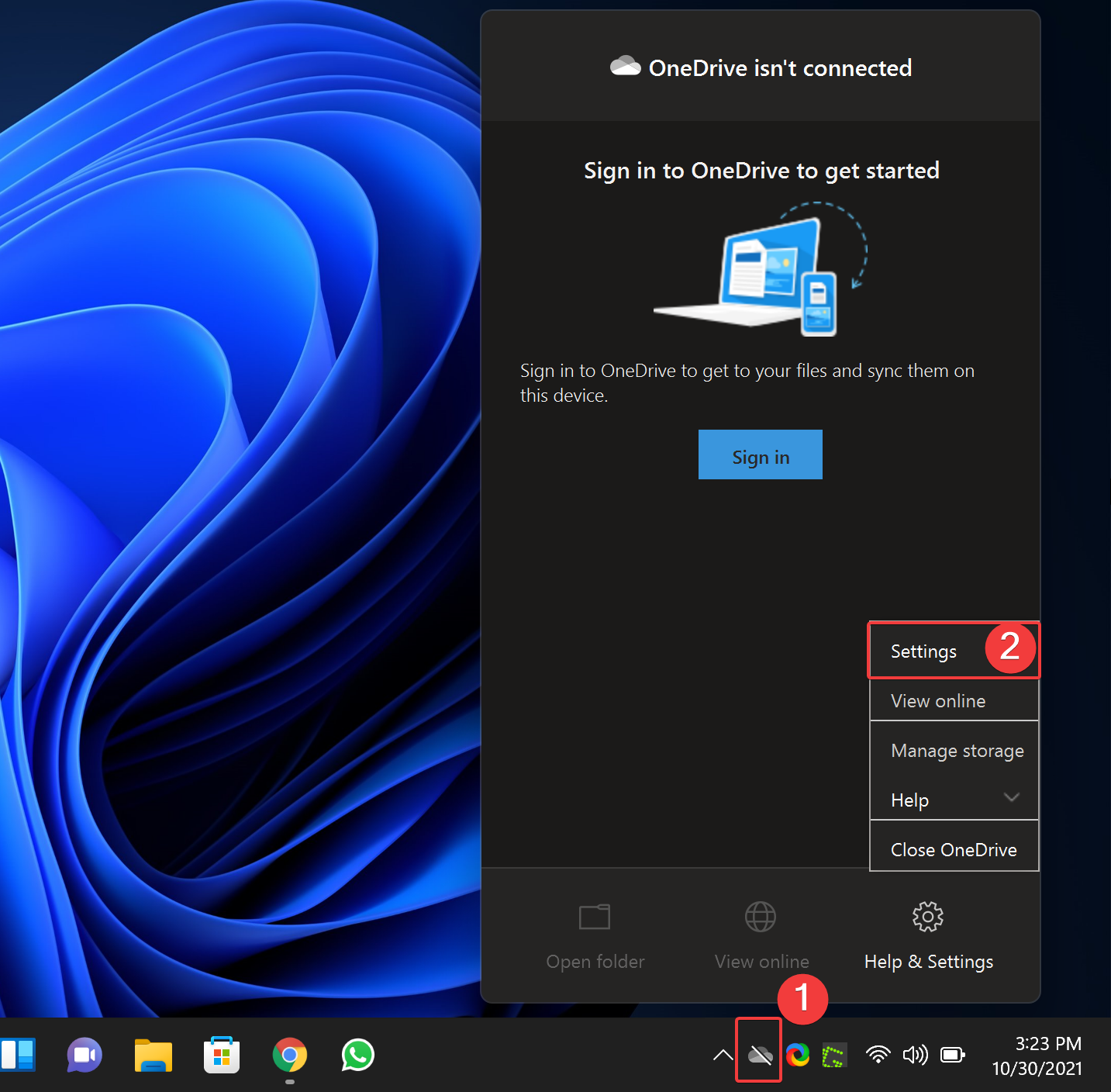Image resolution: width=1111 pixels, height=1092 pixels.
Task: Click the 'OneDrive isn't connected' header cloud icon
Action: tap(625, 66)
